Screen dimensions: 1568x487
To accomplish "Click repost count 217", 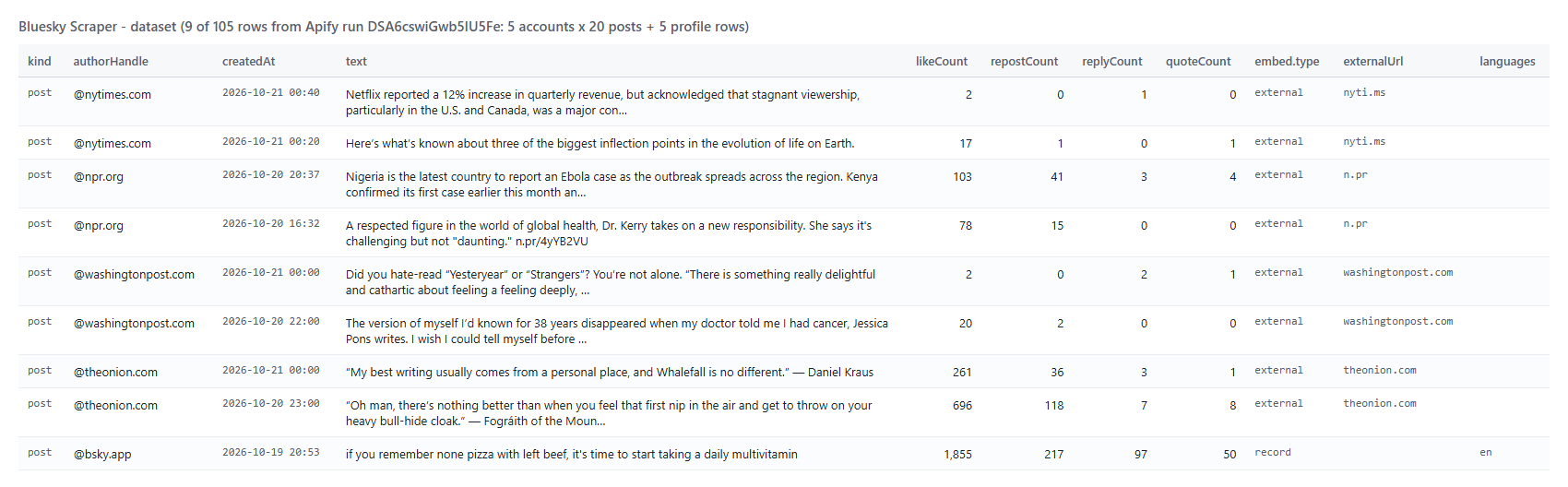I will (x=1054, y=455).
